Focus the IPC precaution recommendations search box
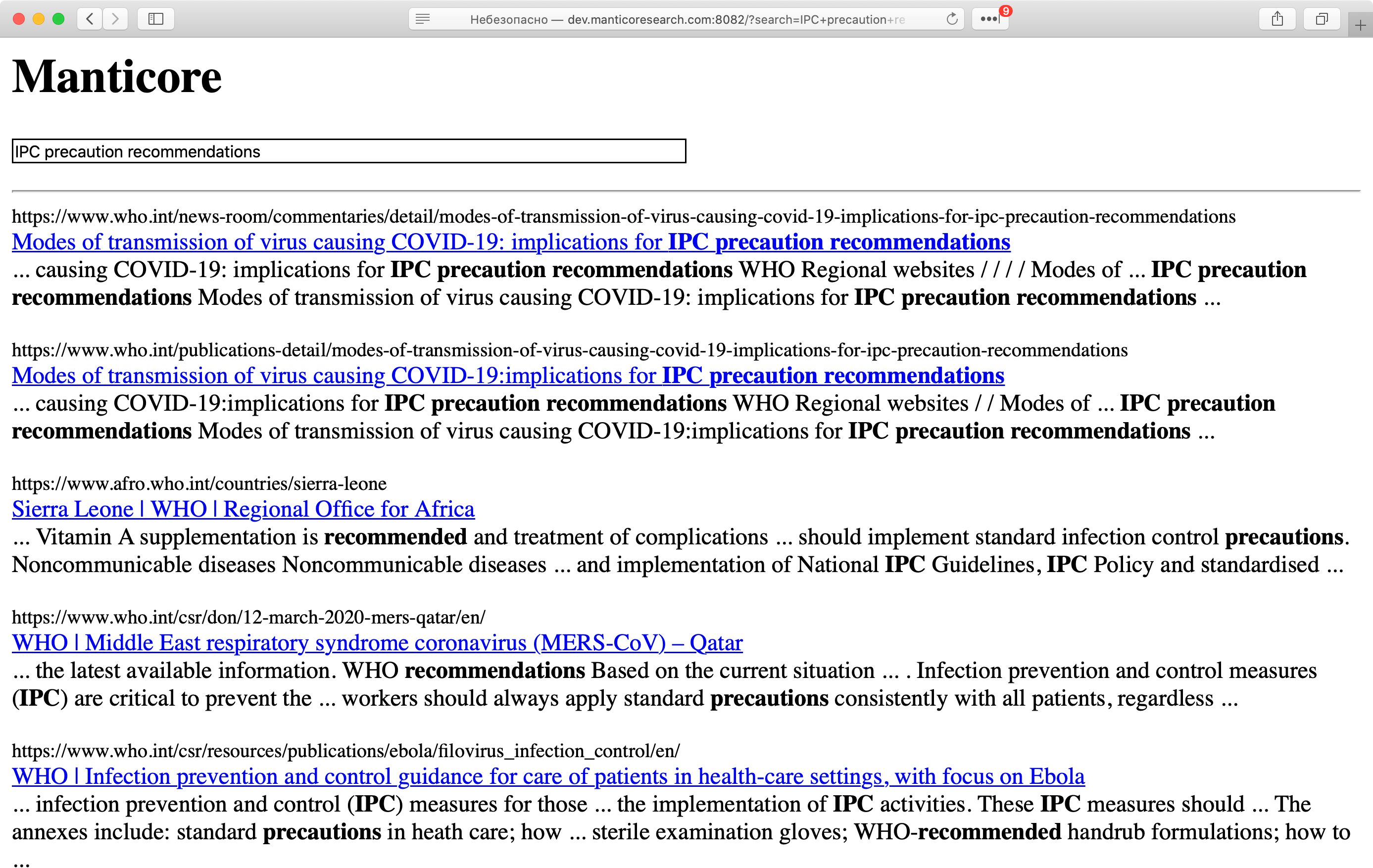 tap(348, 151)
